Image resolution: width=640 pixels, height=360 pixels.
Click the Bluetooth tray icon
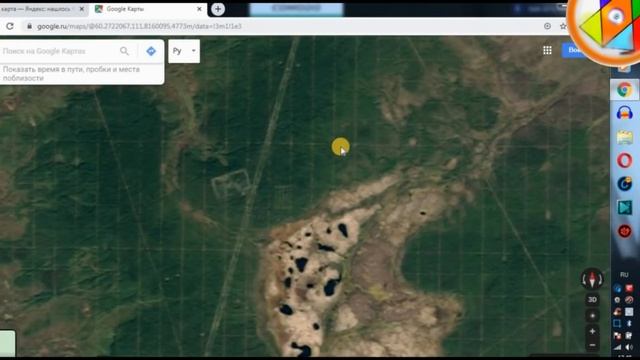pyautogui.click(x=629, y=324)
